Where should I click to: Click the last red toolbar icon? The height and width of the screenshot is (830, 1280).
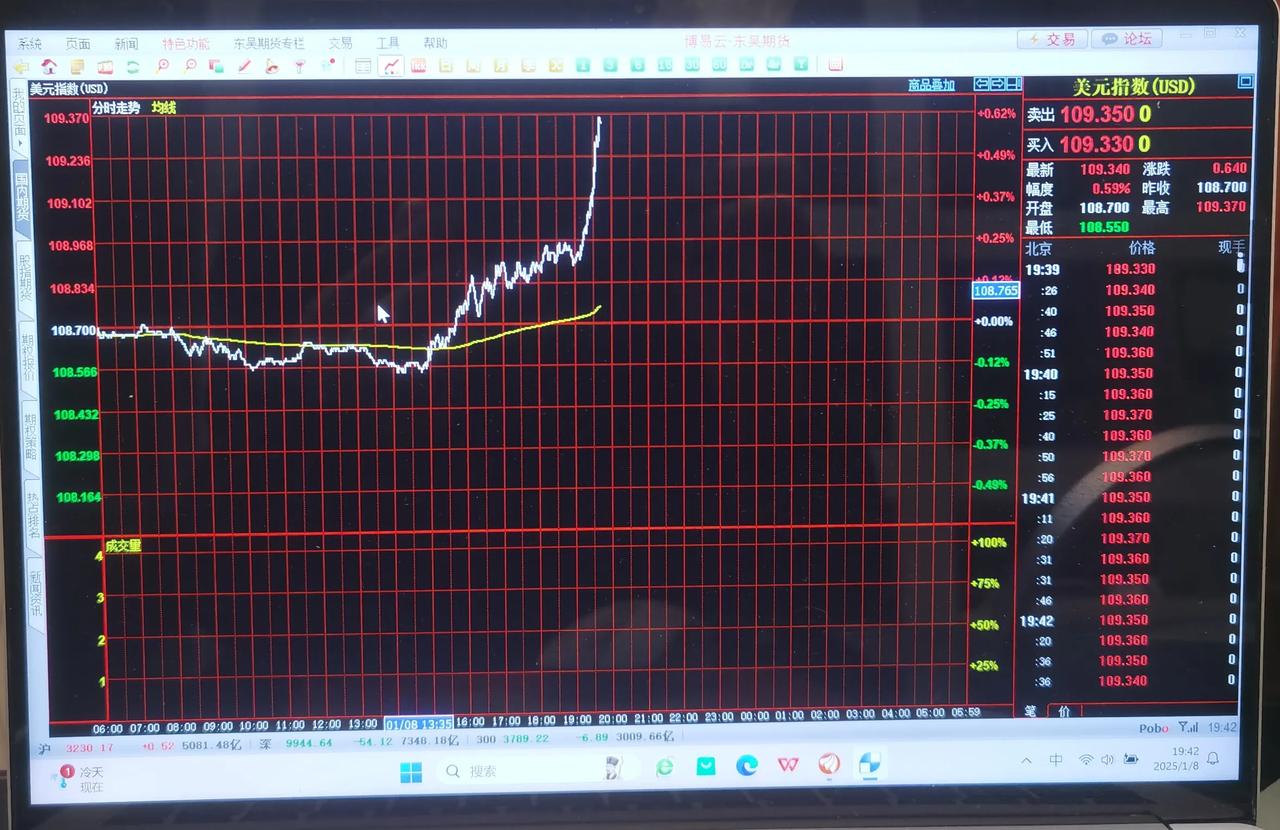pyautogui.click(x=835, y=65)
